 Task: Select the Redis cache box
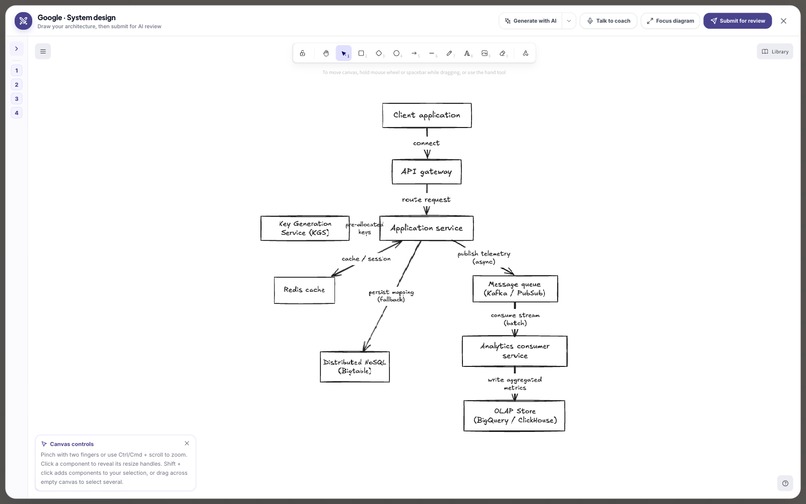[x=304, y=290]
